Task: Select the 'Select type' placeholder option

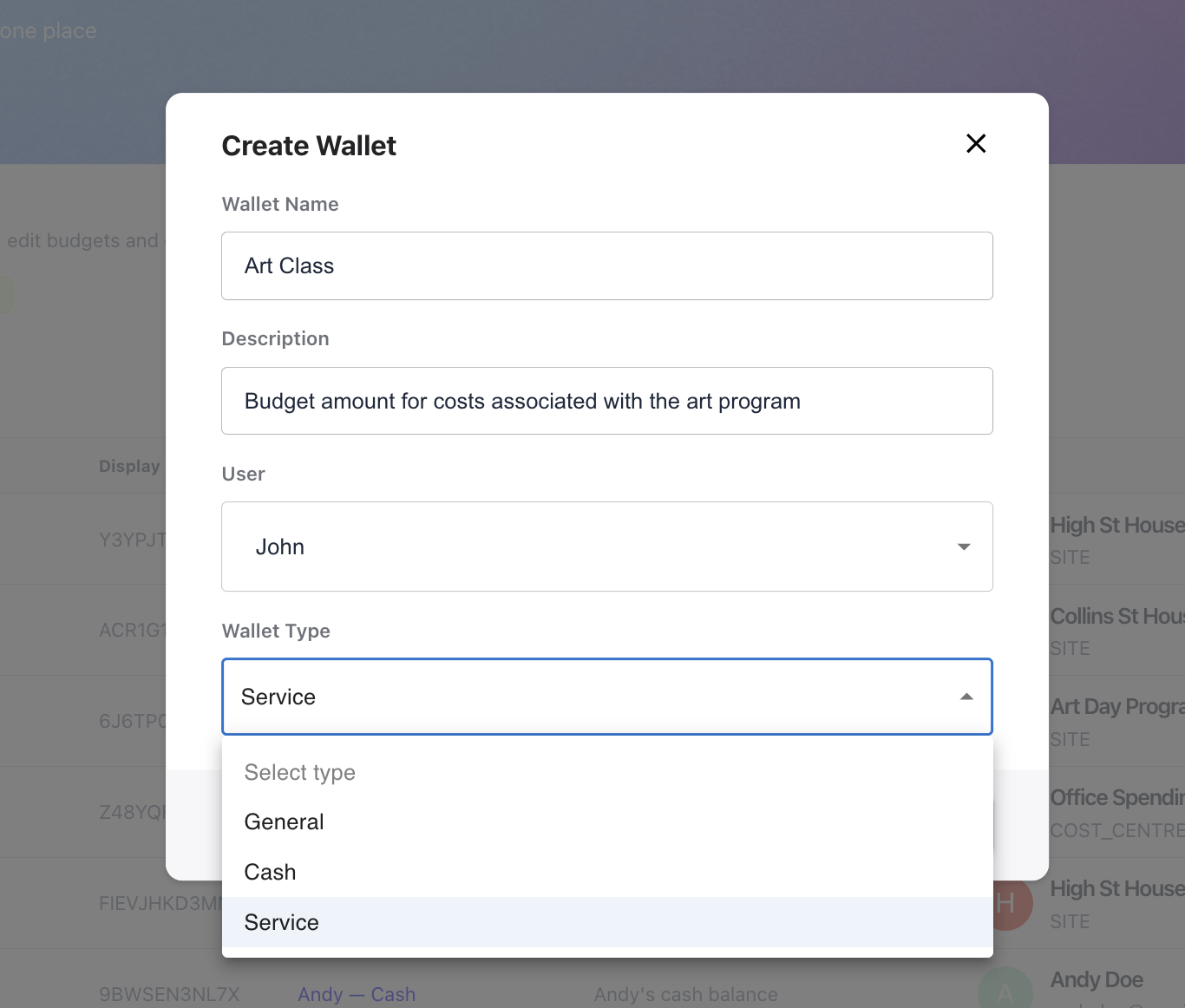Action: click(300, 772)
